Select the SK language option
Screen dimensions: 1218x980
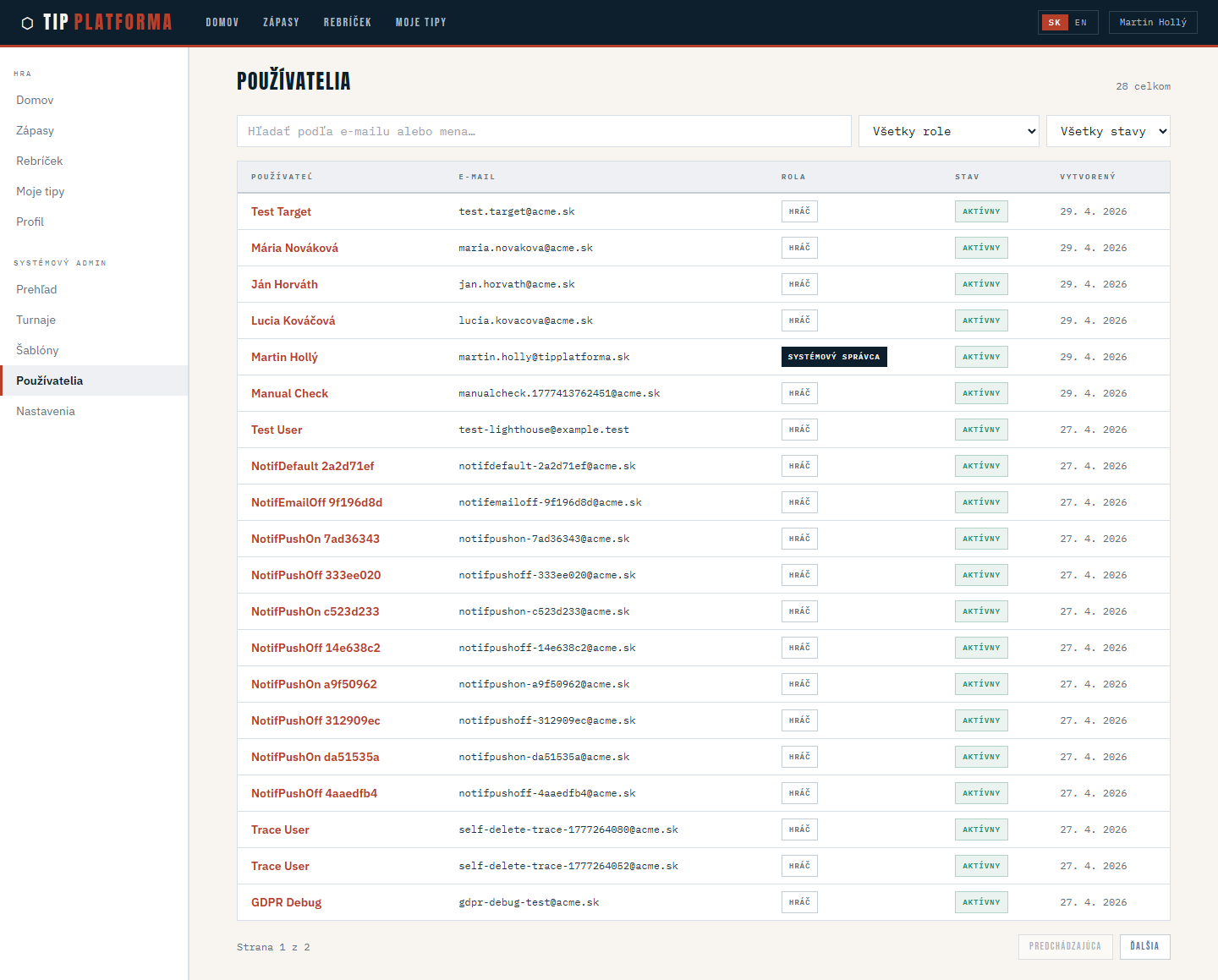(1054, 22)
